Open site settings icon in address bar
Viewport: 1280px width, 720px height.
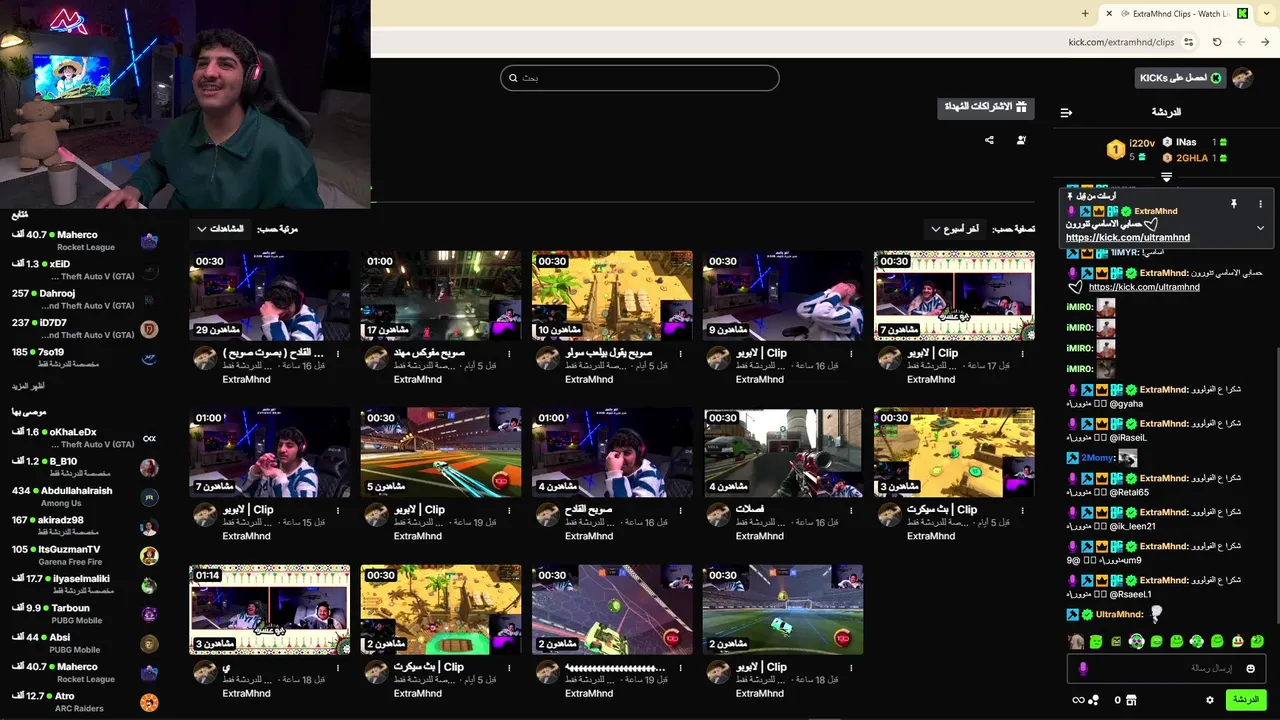click(x=1188, y=42)
